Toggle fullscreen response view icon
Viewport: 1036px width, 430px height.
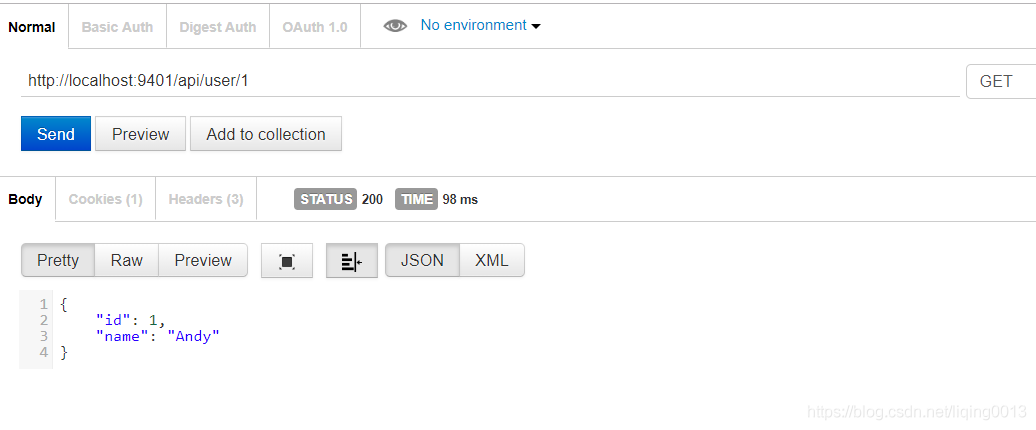(287, 261)
